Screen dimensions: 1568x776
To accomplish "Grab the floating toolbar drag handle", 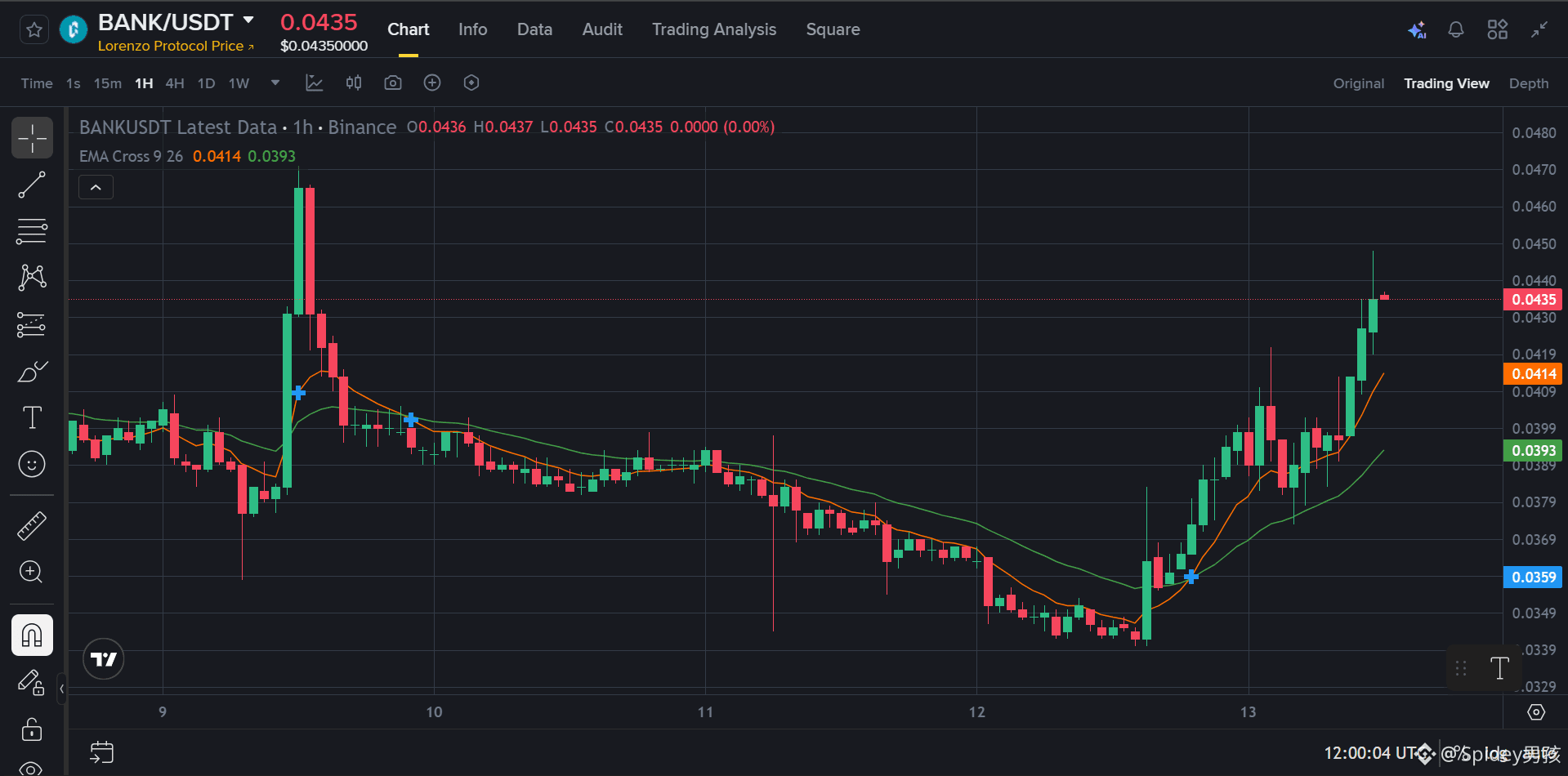I will (1461, 668).
